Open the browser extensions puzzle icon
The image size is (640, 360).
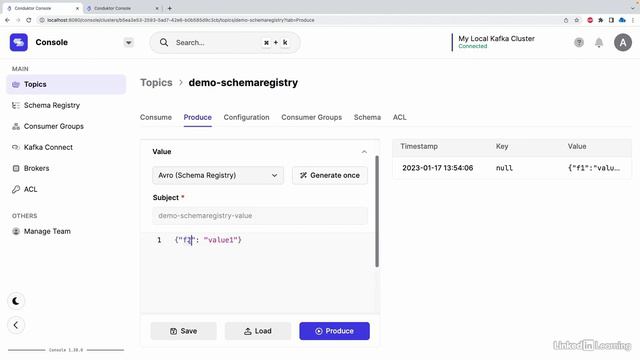pos(600,20)
